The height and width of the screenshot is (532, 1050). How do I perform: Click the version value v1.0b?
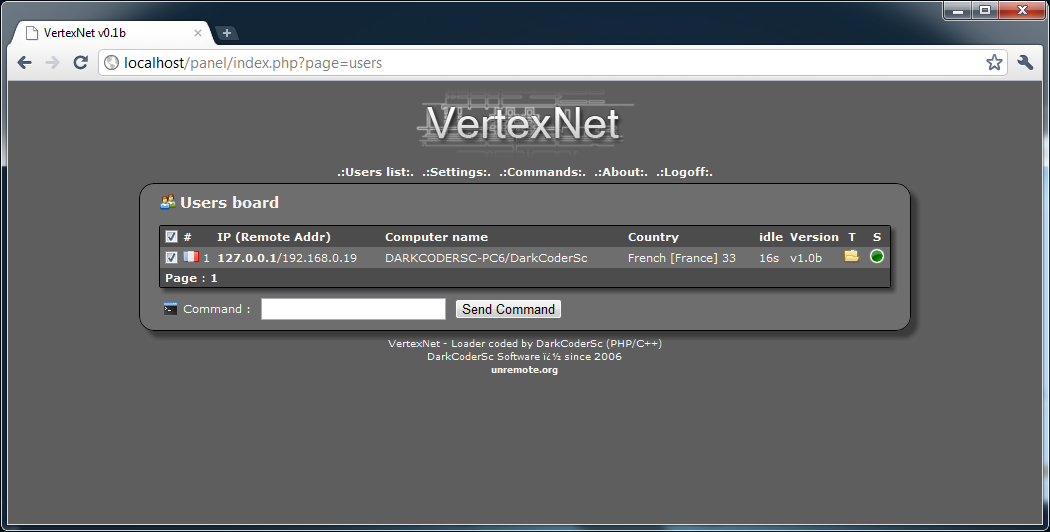(806, 258)
